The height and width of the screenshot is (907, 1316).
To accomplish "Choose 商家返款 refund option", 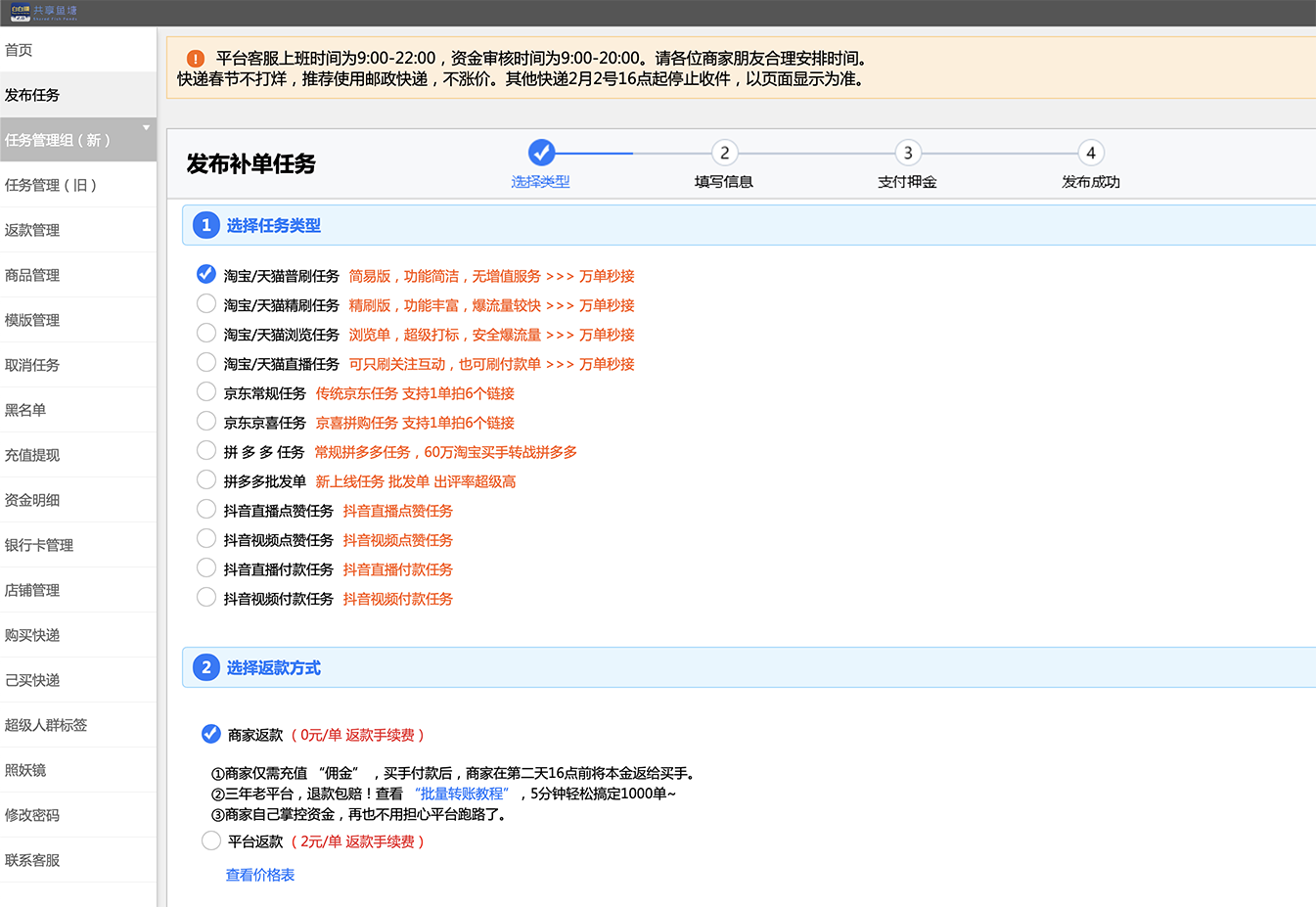I will (211, 734).
